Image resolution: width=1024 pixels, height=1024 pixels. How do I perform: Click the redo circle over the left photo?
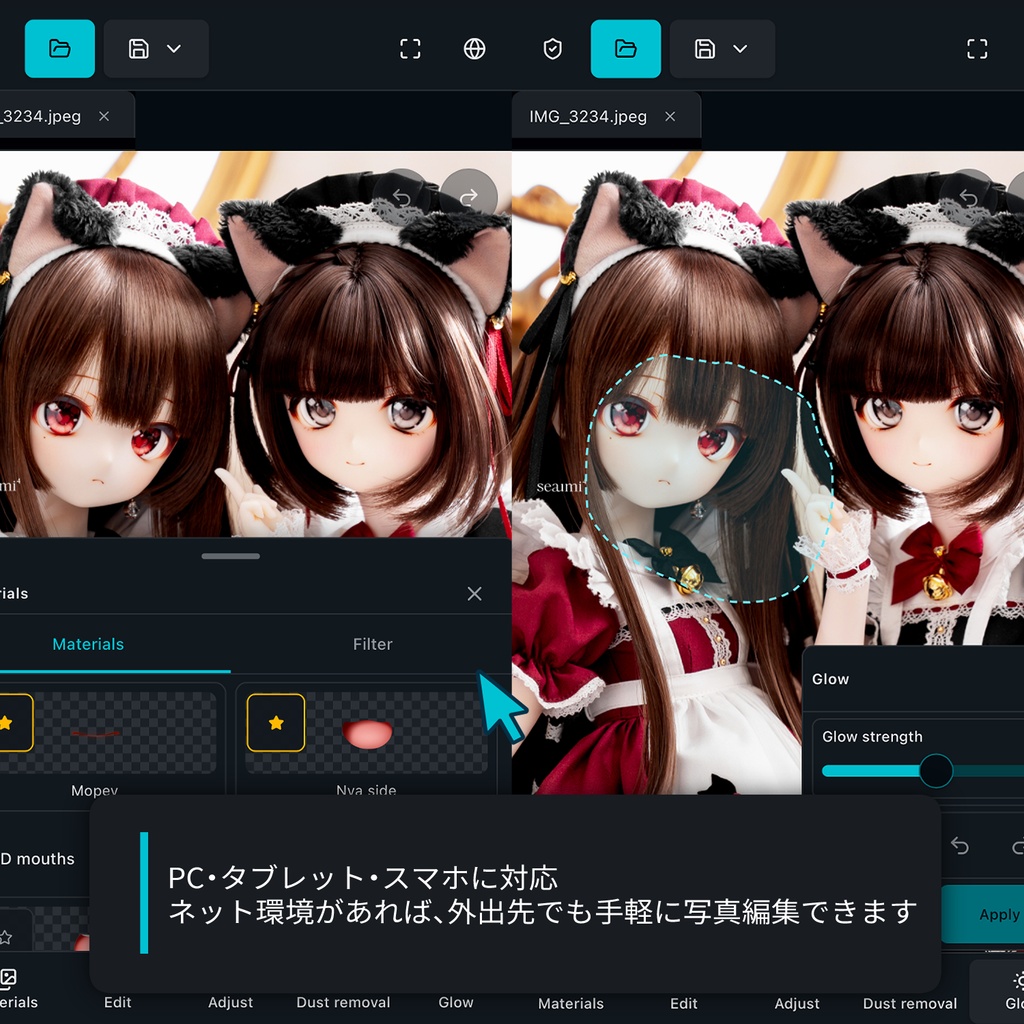(x=469, y=197)
